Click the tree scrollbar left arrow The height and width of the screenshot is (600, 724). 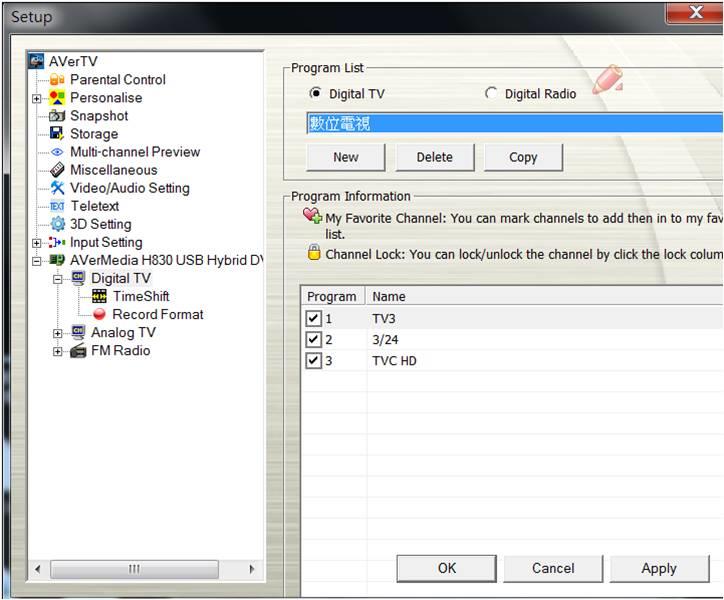(x=37, y=569)
